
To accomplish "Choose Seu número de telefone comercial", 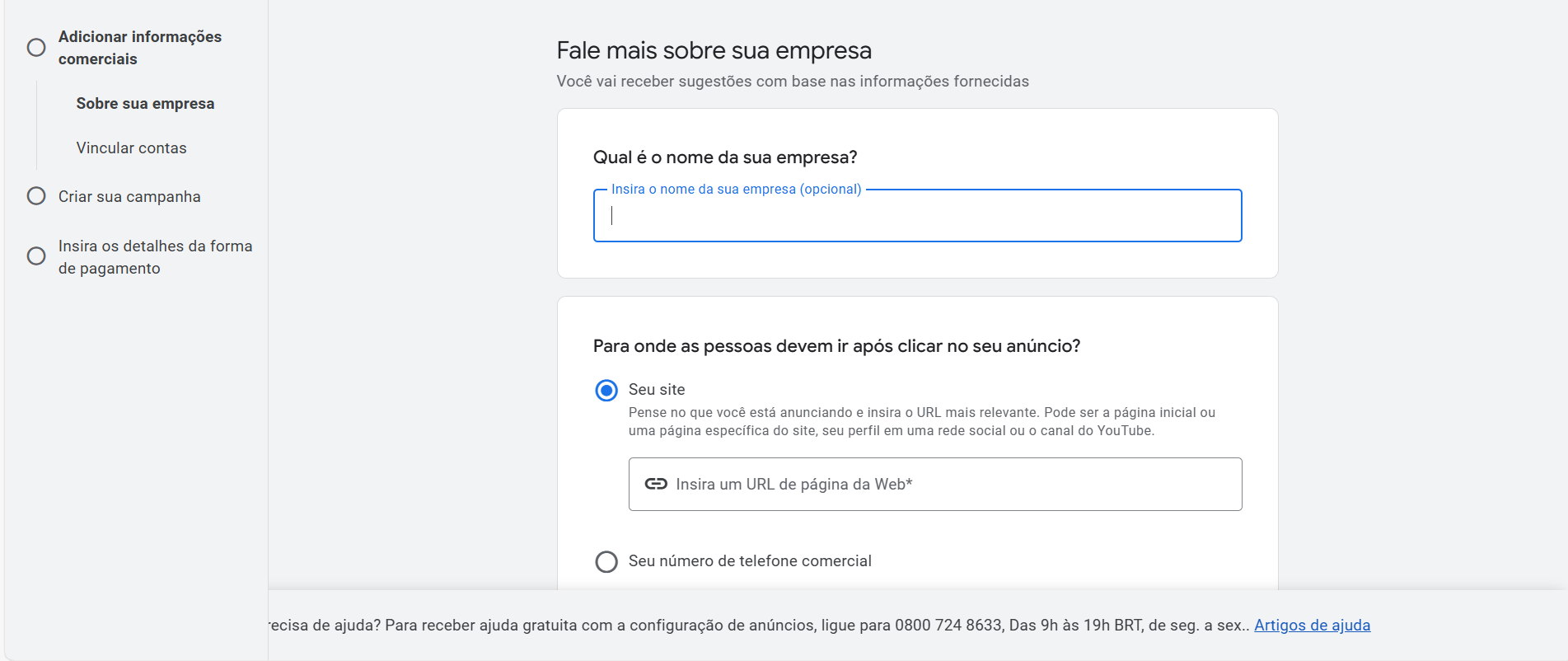I will point(606,561).
